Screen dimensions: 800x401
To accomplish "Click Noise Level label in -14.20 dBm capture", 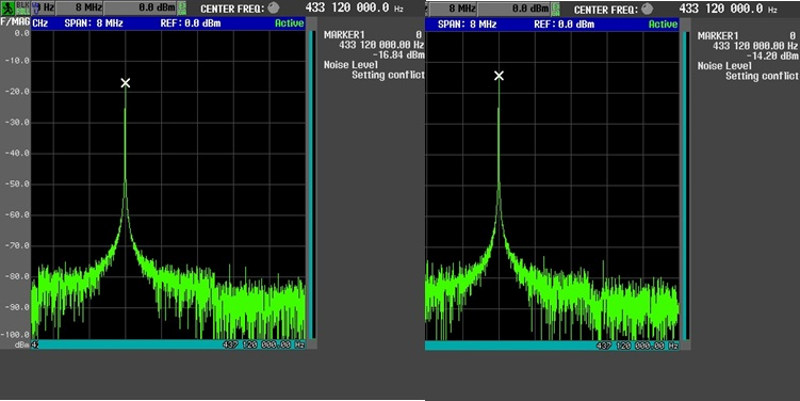I will click(724, 66).
